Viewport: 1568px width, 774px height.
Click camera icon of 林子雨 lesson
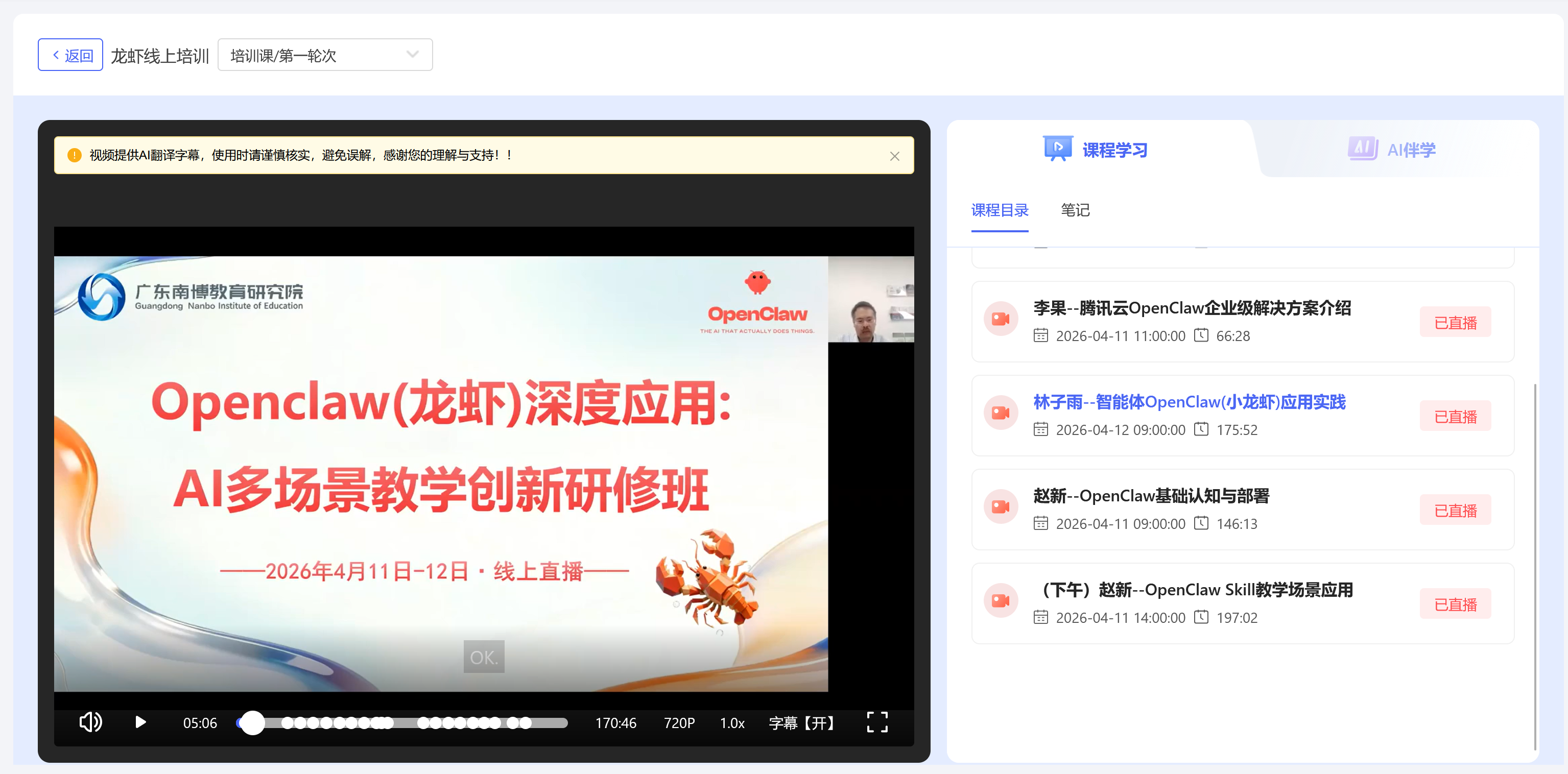(1000, 413)
